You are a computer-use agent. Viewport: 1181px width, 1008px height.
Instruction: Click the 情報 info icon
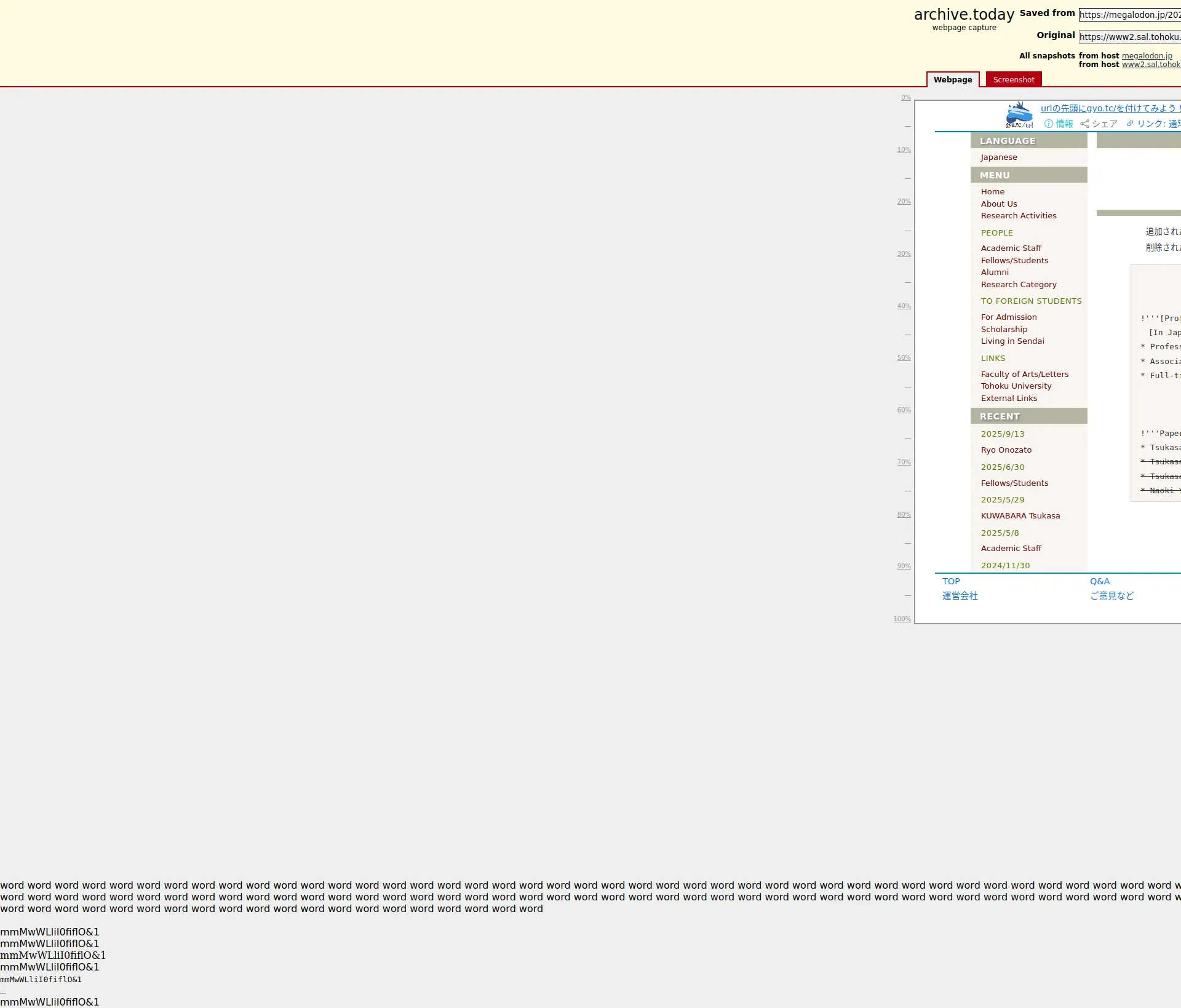[1049, 124]
